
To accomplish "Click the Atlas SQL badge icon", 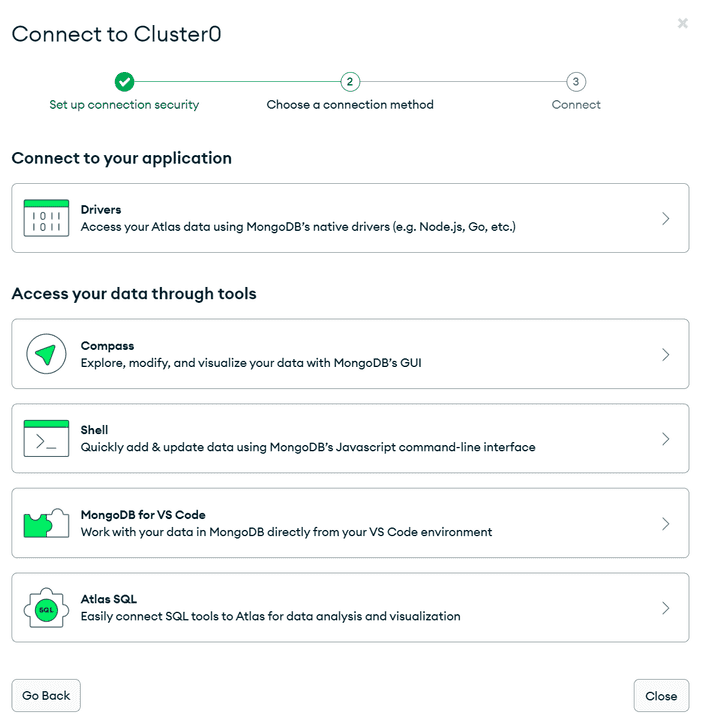I will click(46, 608).
